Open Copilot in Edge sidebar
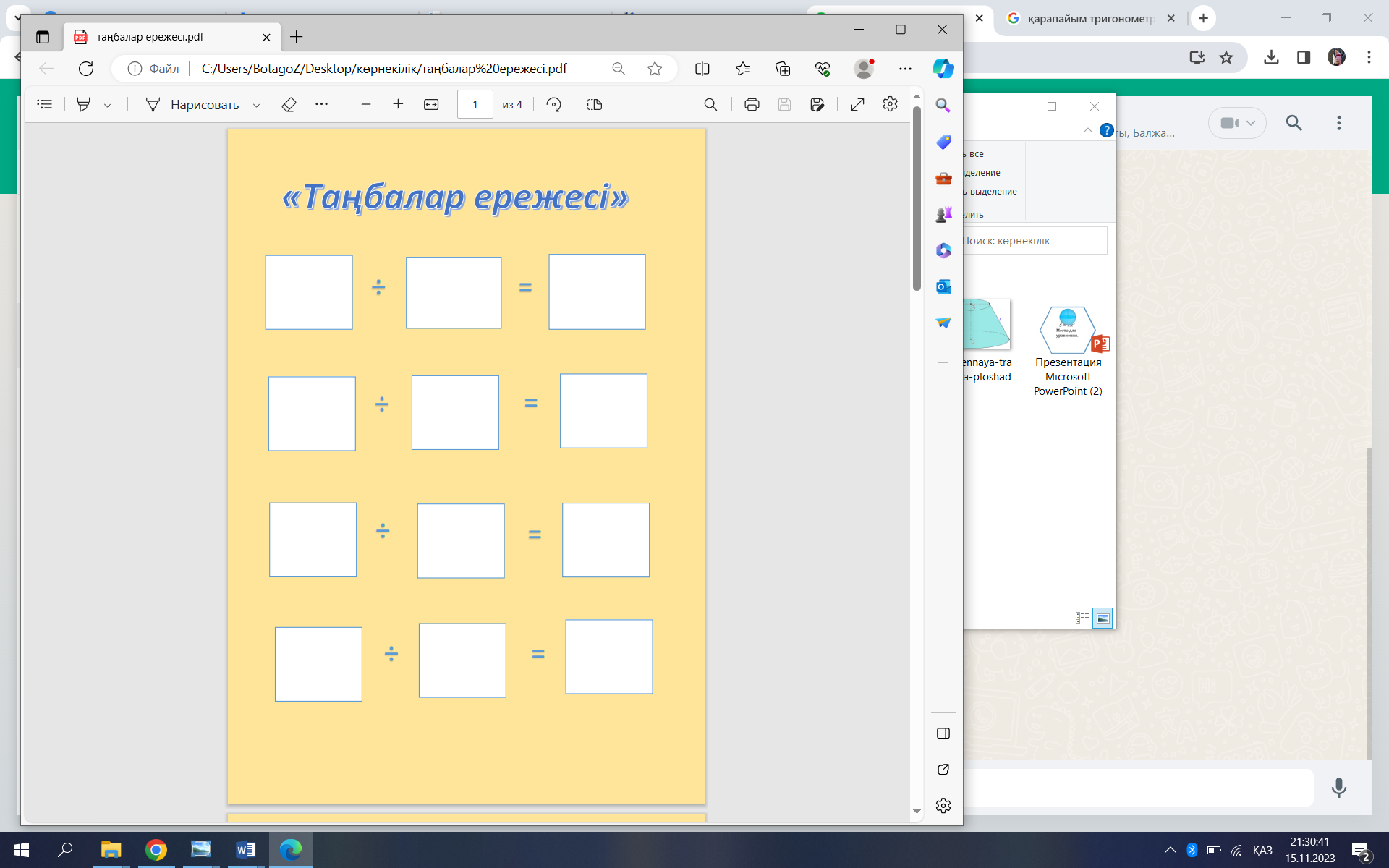 point(943,69)
